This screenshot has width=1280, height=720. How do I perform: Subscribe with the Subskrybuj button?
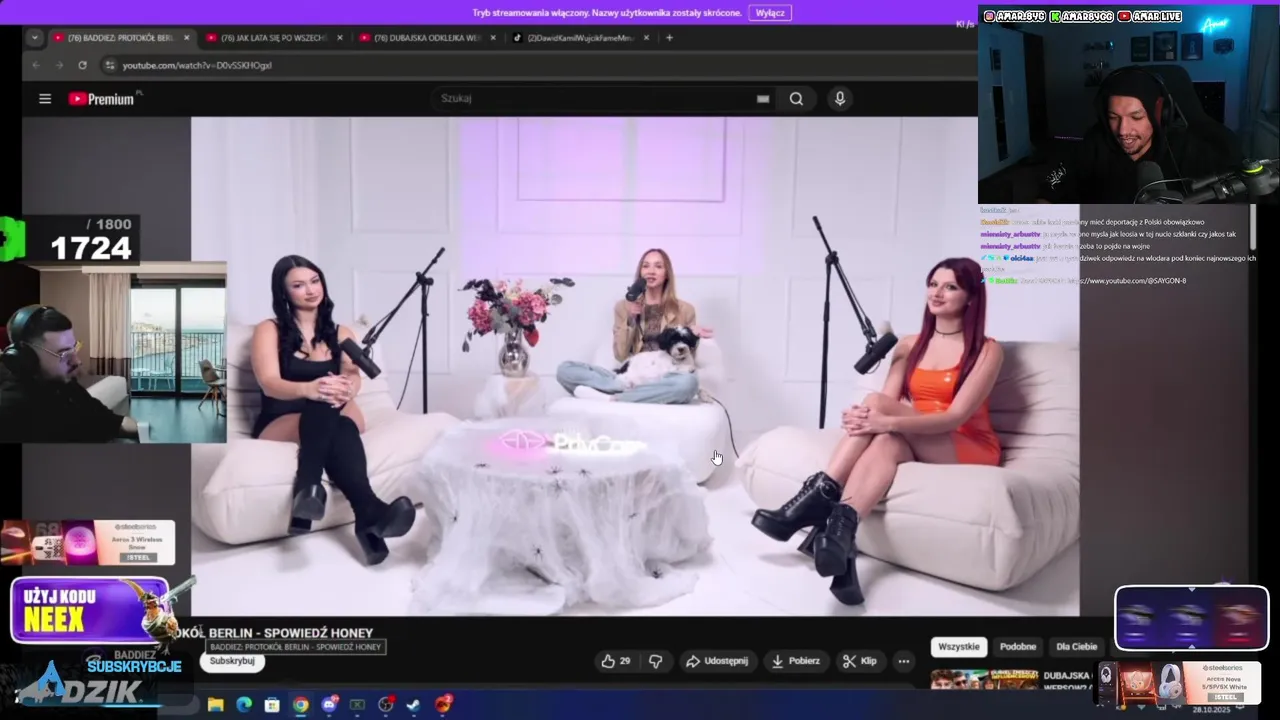pyautogui.click(x=232, y=661)
